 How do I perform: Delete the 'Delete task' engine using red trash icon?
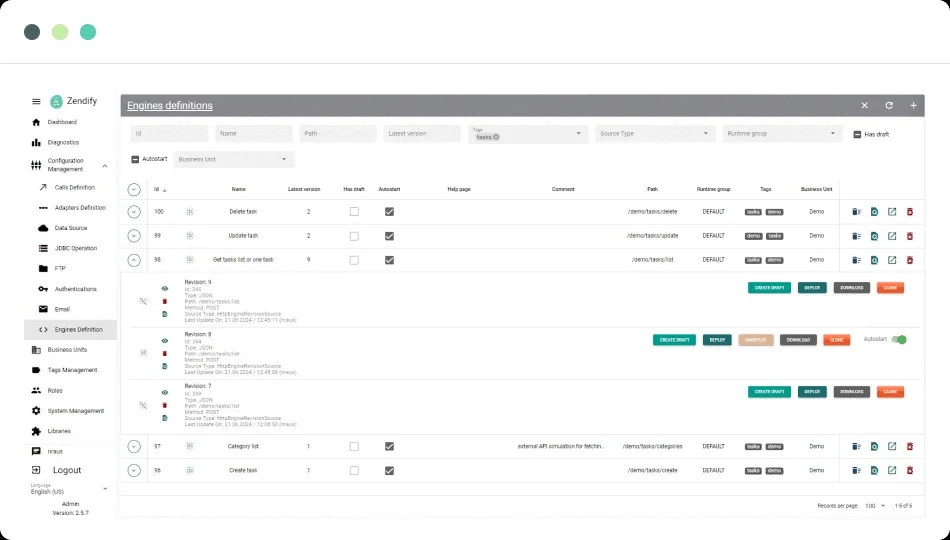click(x=909, y=211)
